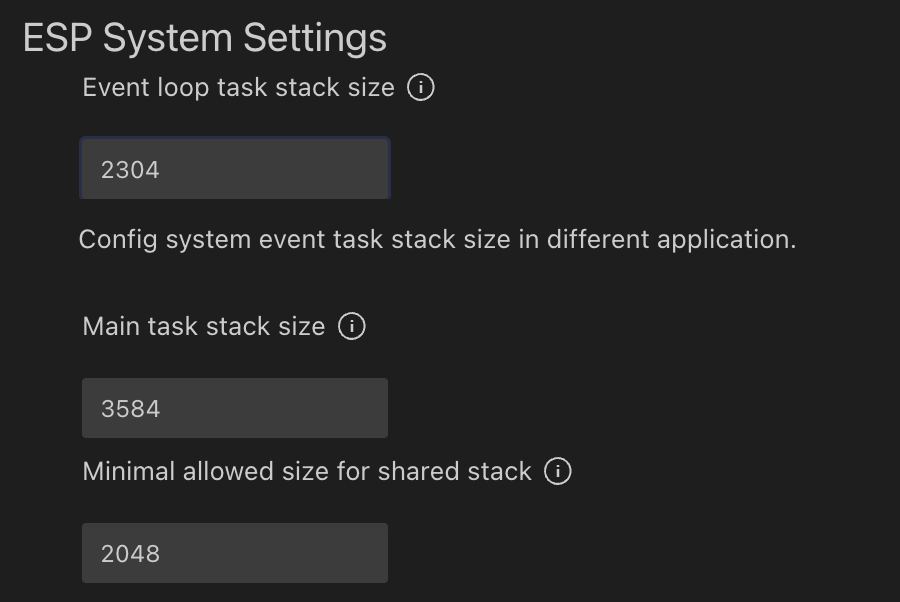The width and height of the screenshot is (900, 602).
Task: Click the 2304 value text
Action: pyautogui.click(x=131, y=170)
